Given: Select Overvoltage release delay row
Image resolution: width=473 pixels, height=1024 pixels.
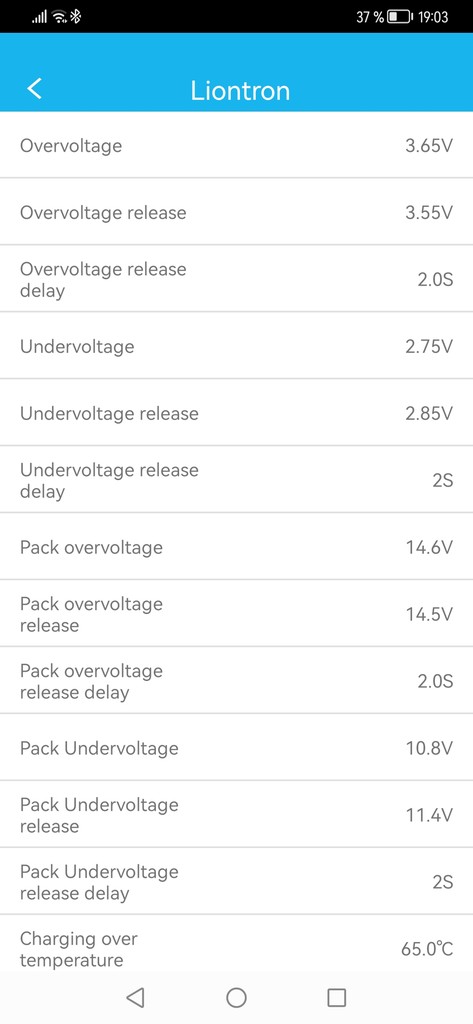Looking at the screenshot, I should [x=236, y=279].
